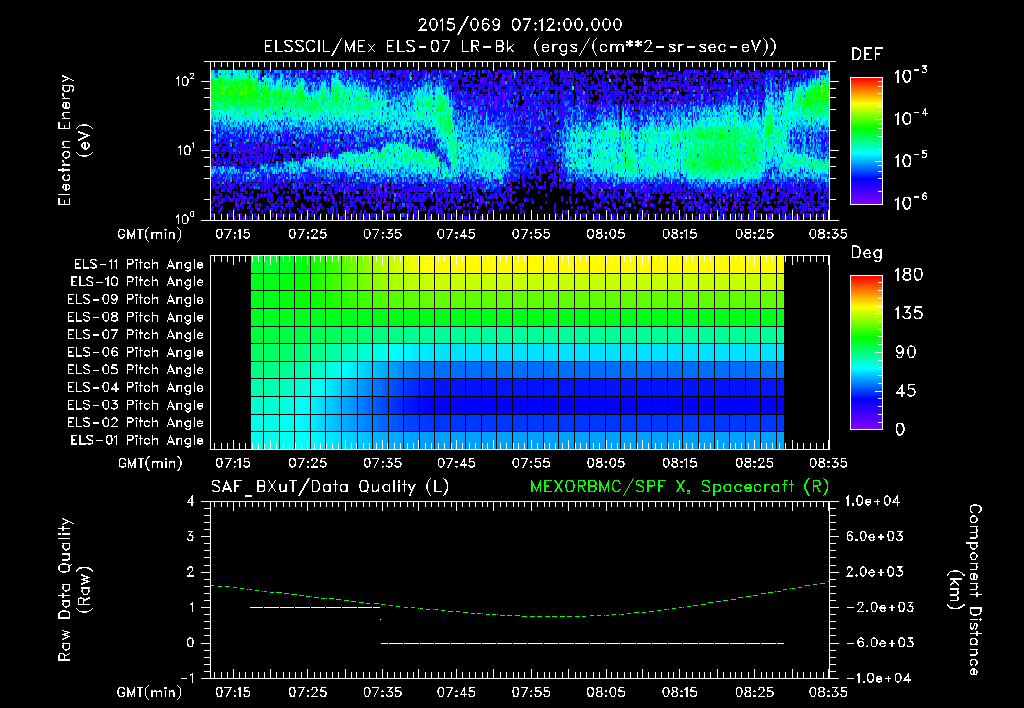Click the Electron Energy (eV) axis label
The width and height of the screenshot is (1024, 708).
coord(73,140)
